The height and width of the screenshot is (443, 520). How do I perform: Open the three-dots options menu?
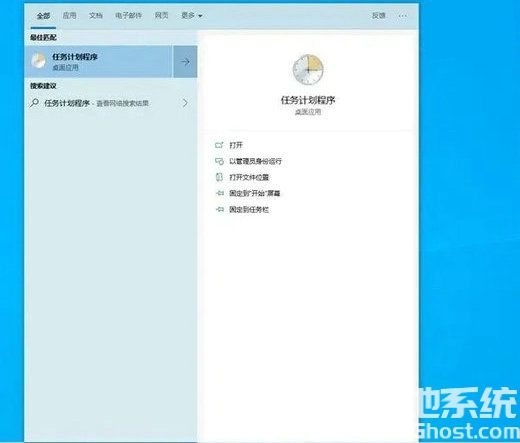pyautogui.click(x=403, y=16)
